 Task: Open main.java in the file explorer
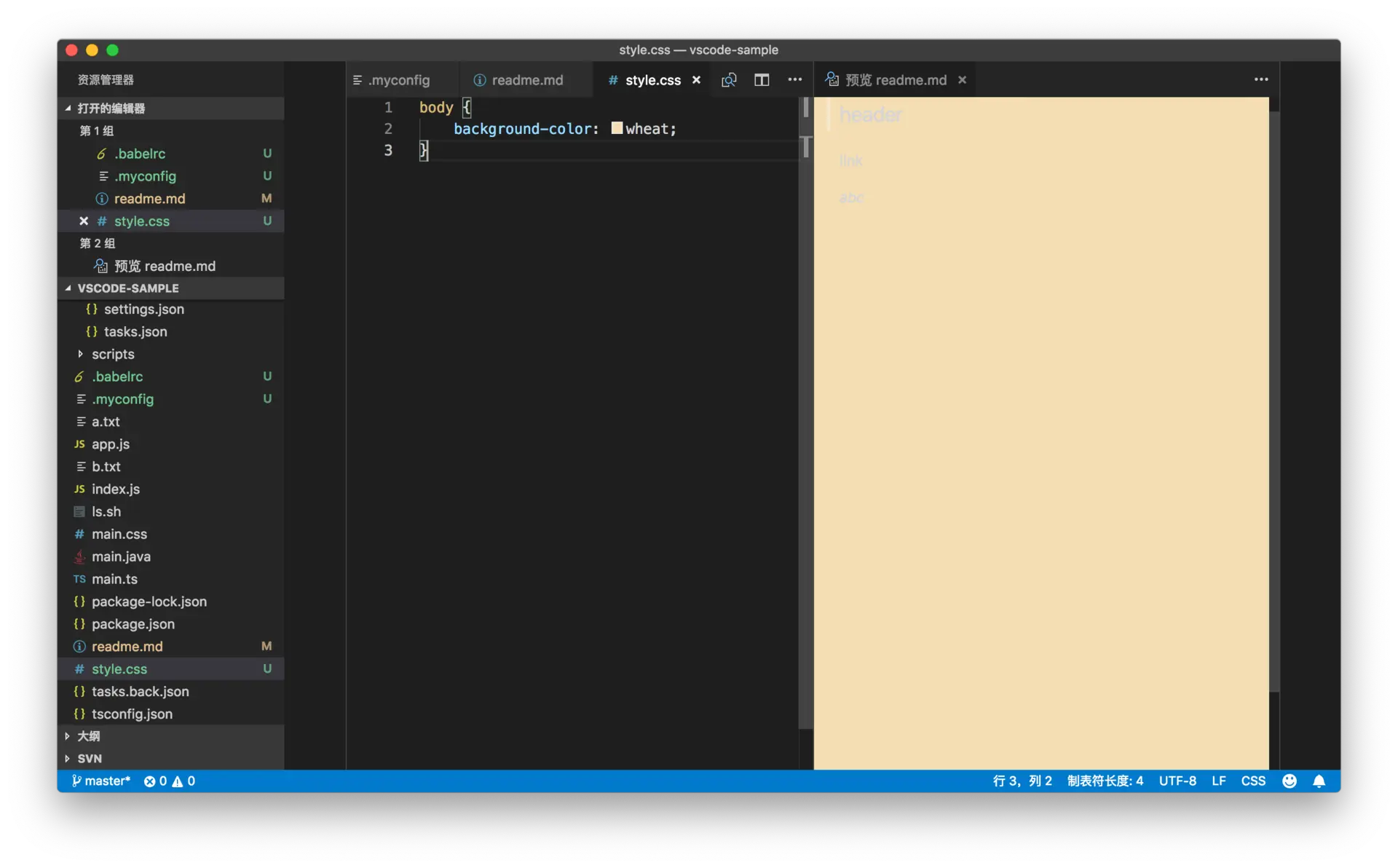(121, 556)
